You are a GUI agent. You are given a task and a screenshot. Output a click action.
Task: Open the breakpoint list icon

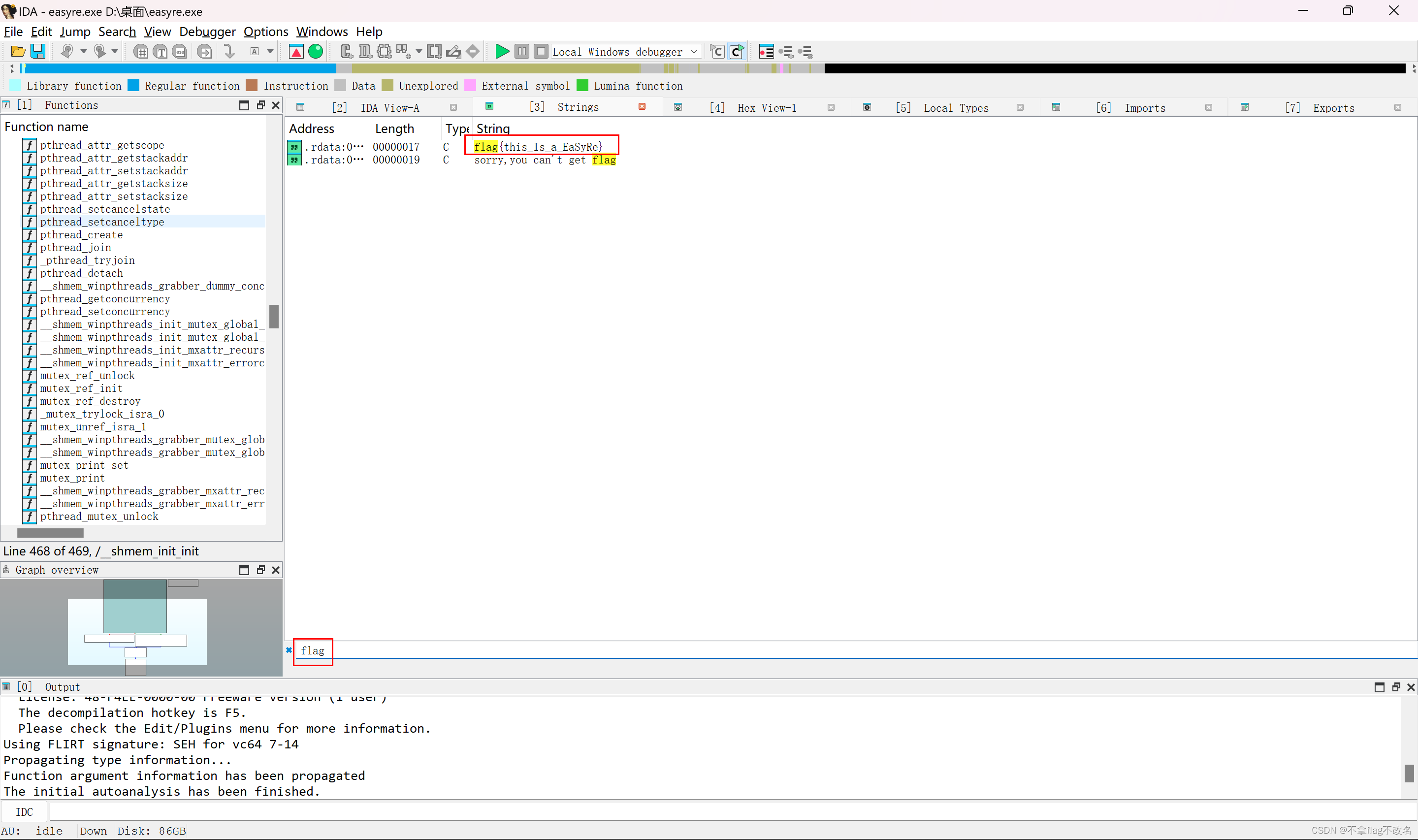766,52
